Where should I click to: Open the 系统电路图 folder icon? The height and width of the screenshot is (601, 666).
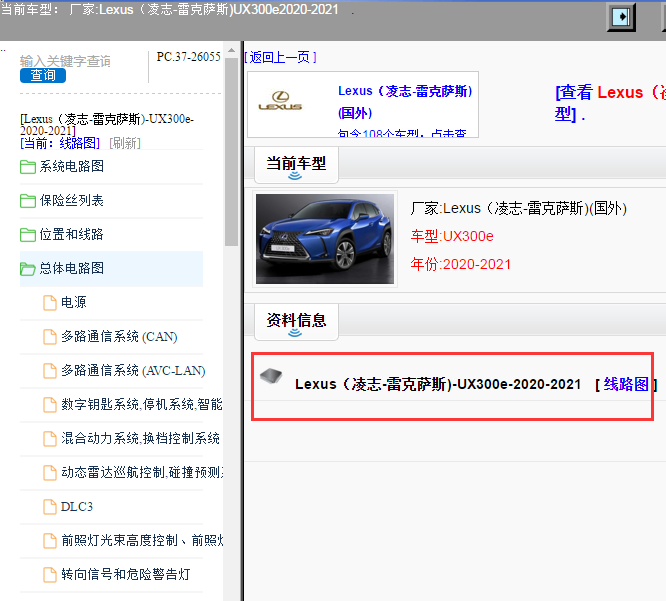[28, 166]
